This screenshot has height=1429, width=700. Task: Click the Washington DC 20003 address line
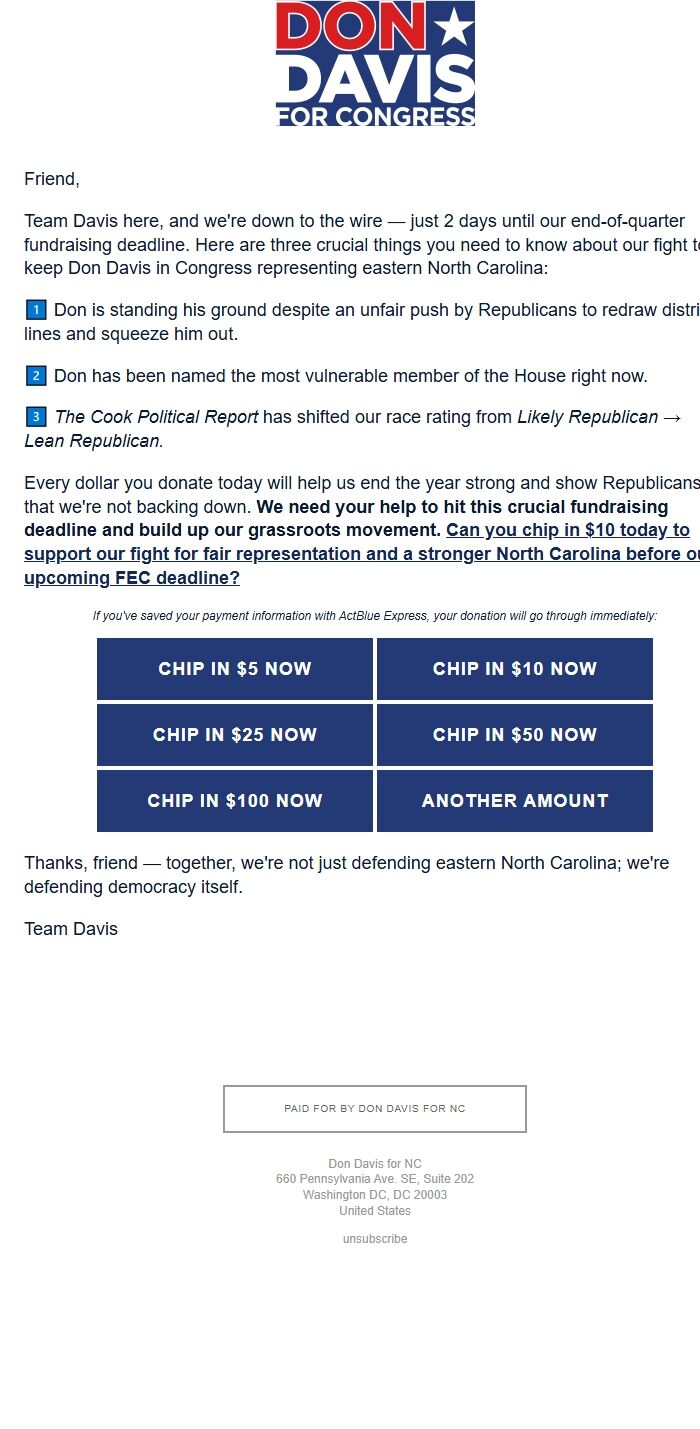[x=375, y=1194]
